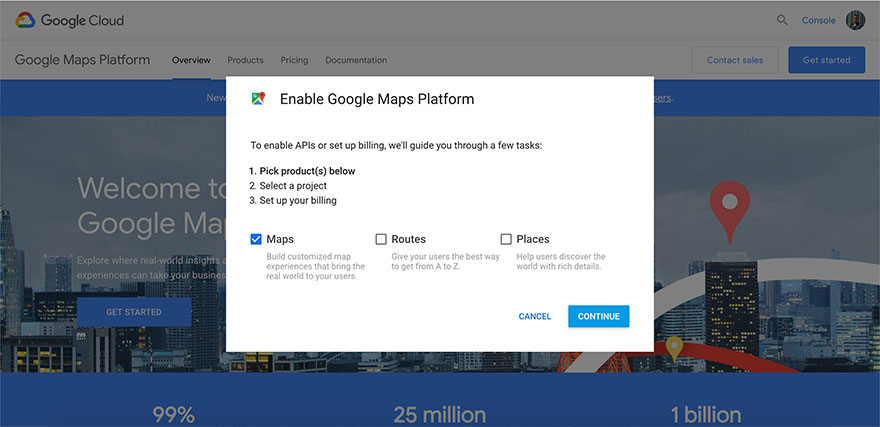Viewport: 880px width, 427px height.
Task: Click the '1 billion' statistic
Action: coord(706,415)
